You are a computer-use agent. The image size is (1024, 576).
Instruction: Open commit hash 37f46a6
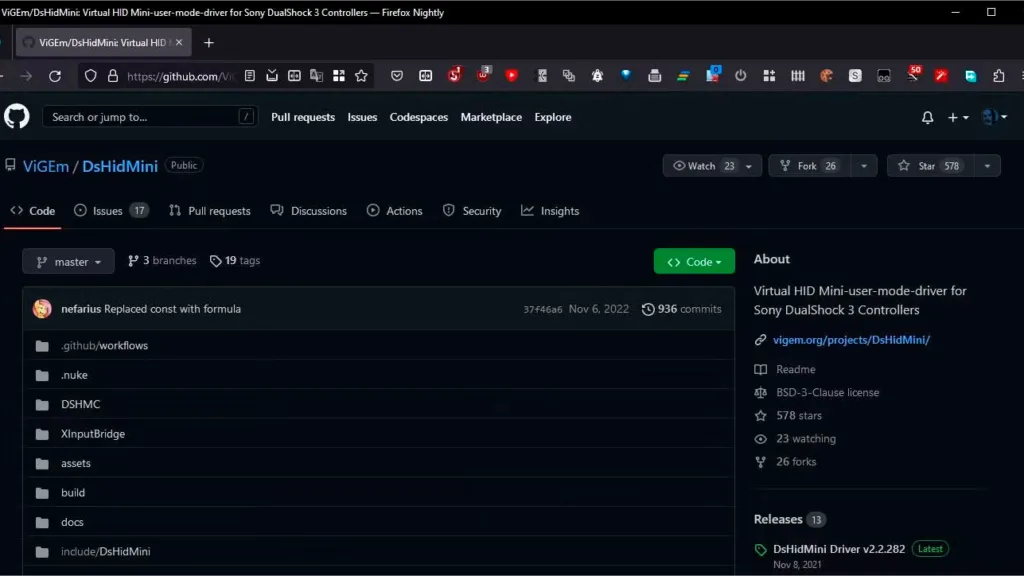[x=543, y=310]
